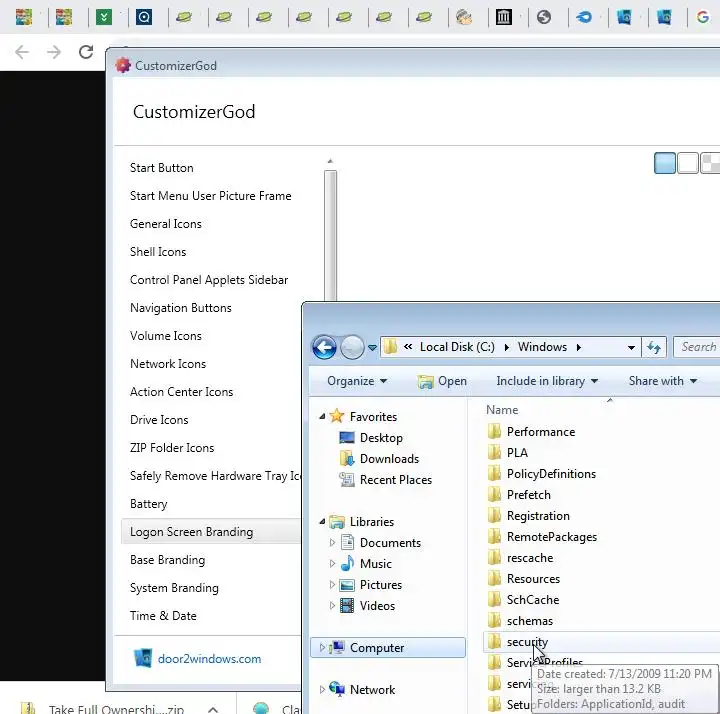The width and height of the screenshot is (720, 714).
Task: Go back in the Explorer window
Action: 324,347
